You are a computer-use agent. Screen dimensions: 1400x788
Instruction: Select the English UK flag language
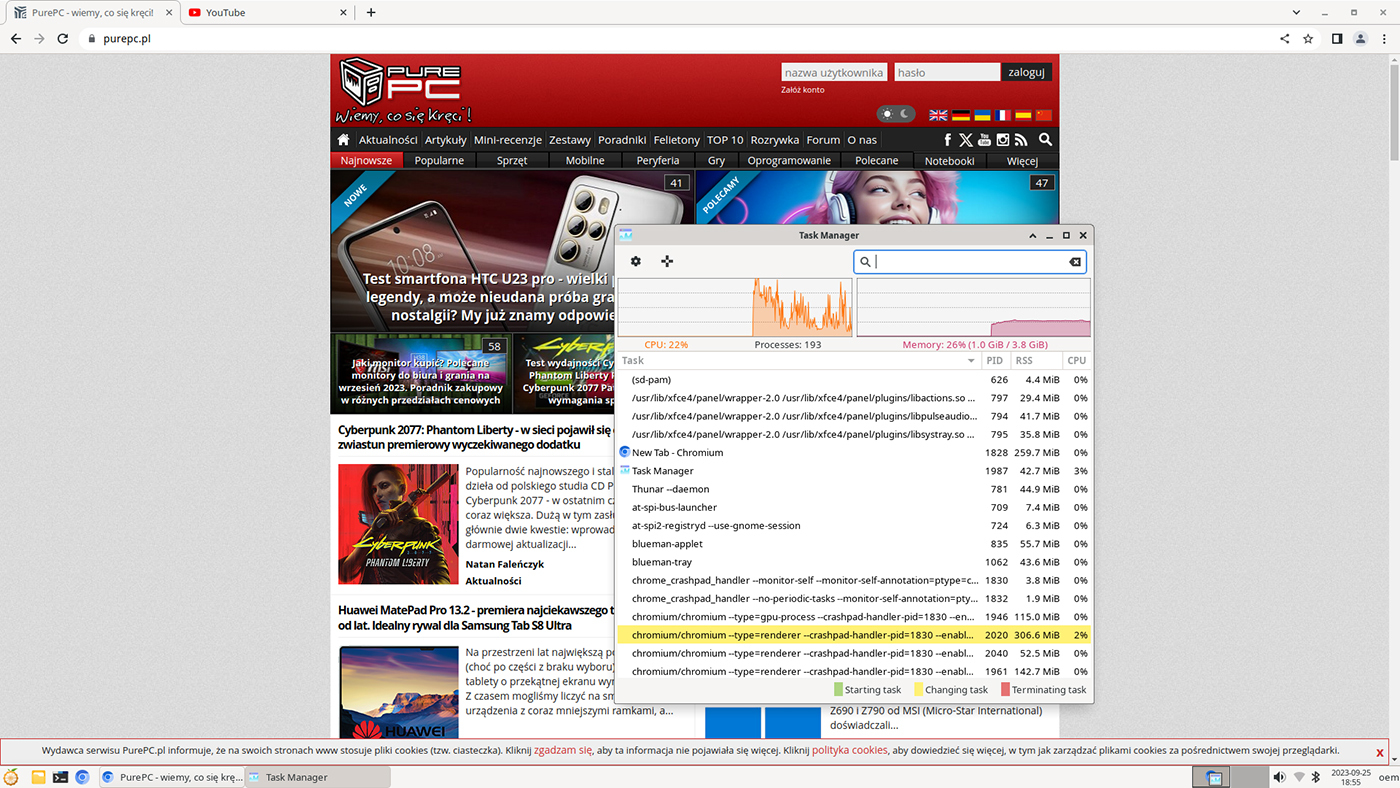coord(938,115)
